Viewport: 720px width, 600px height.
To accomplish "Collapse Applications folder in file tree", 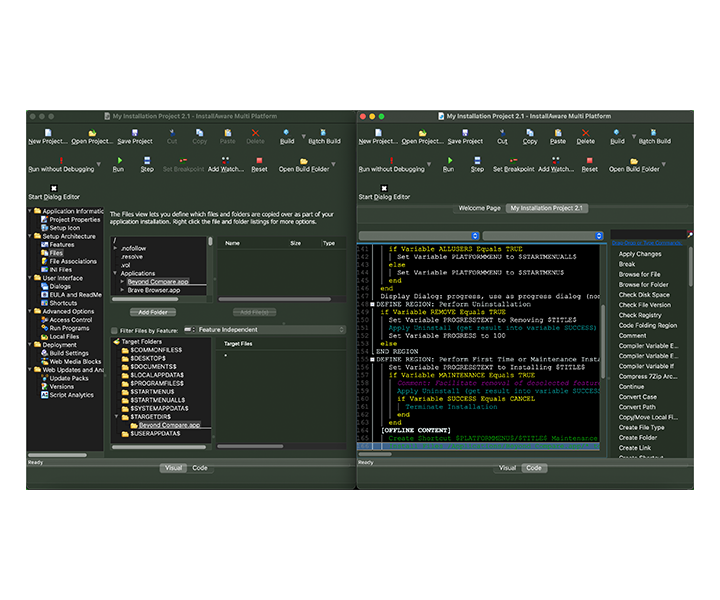I will [115, 273].
